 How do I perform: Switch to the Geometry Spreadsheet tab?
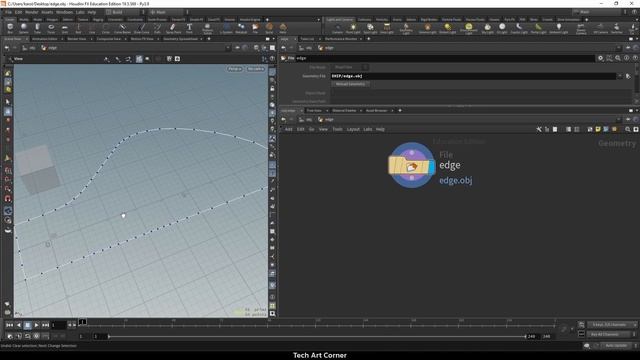tap(180, 39)
